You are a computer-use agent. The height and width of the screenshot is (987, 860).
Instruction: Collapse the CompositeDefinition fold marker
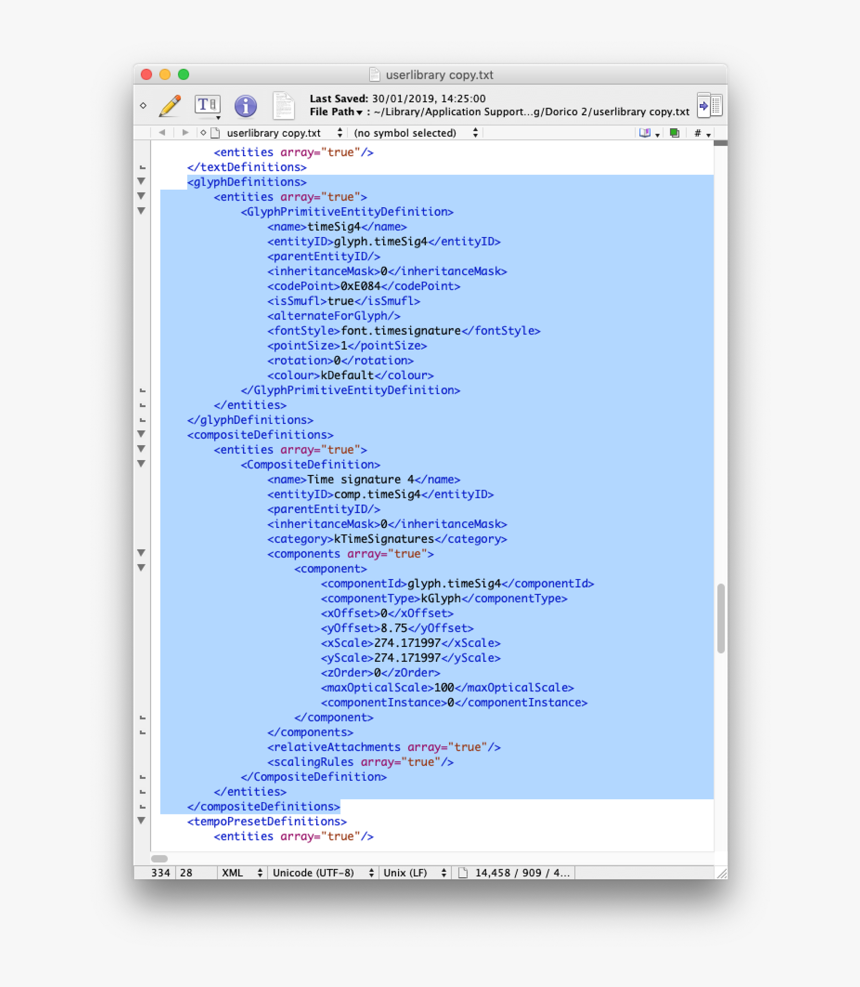click(141, 464)
